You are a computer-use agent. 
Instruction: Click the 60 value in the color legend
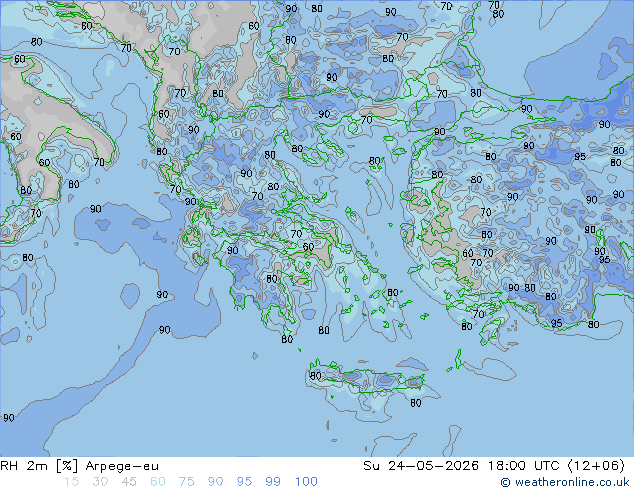pyautogui.click(x=158, y=482)
